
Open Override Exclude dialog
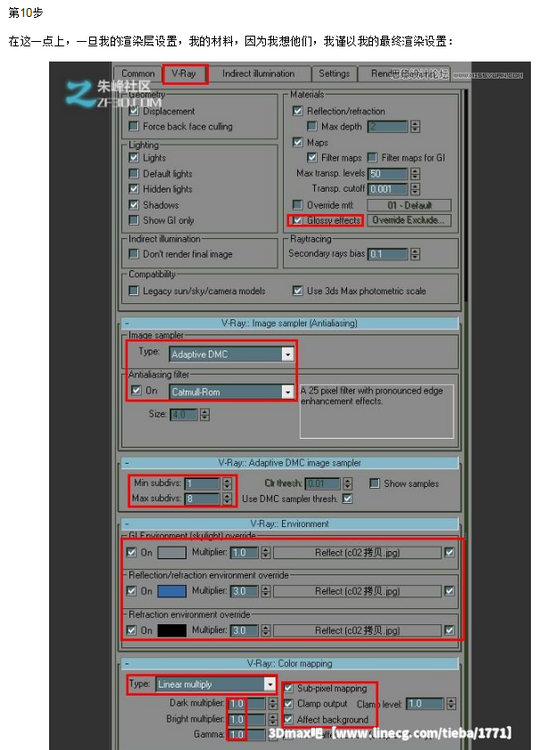click(409, 220)
